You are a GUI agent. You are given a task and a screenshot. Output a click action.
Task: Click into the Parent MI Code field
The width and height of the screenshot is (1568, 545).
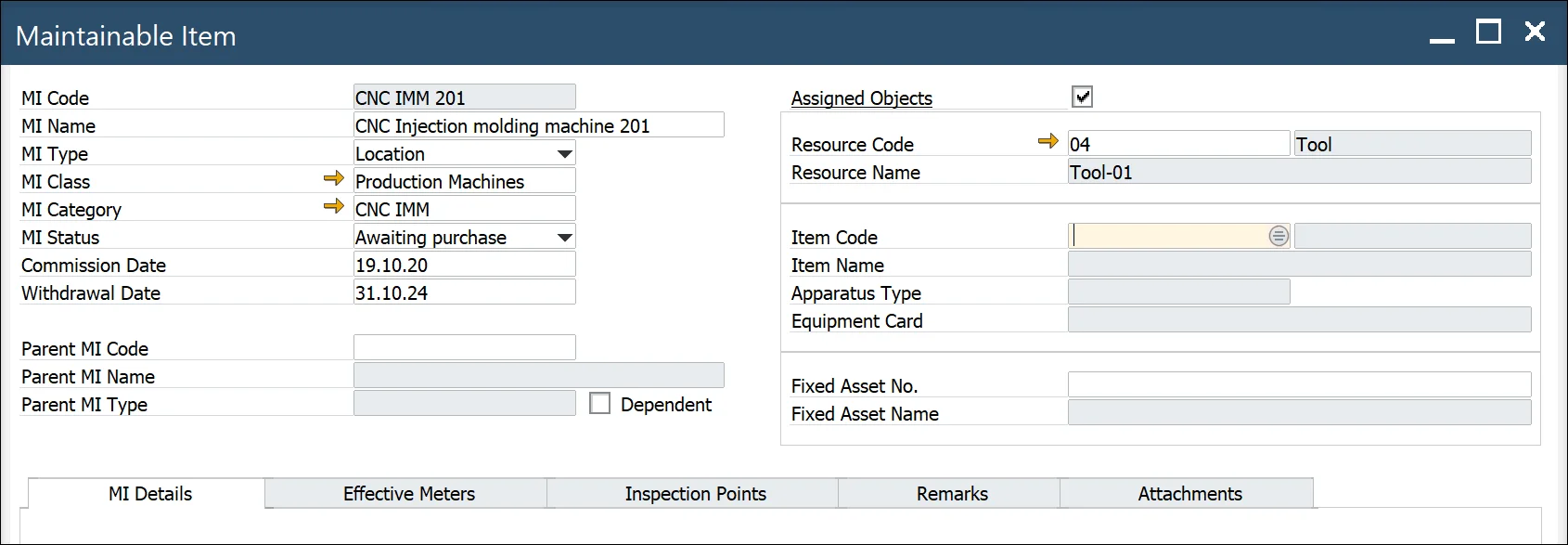[464, 348]
